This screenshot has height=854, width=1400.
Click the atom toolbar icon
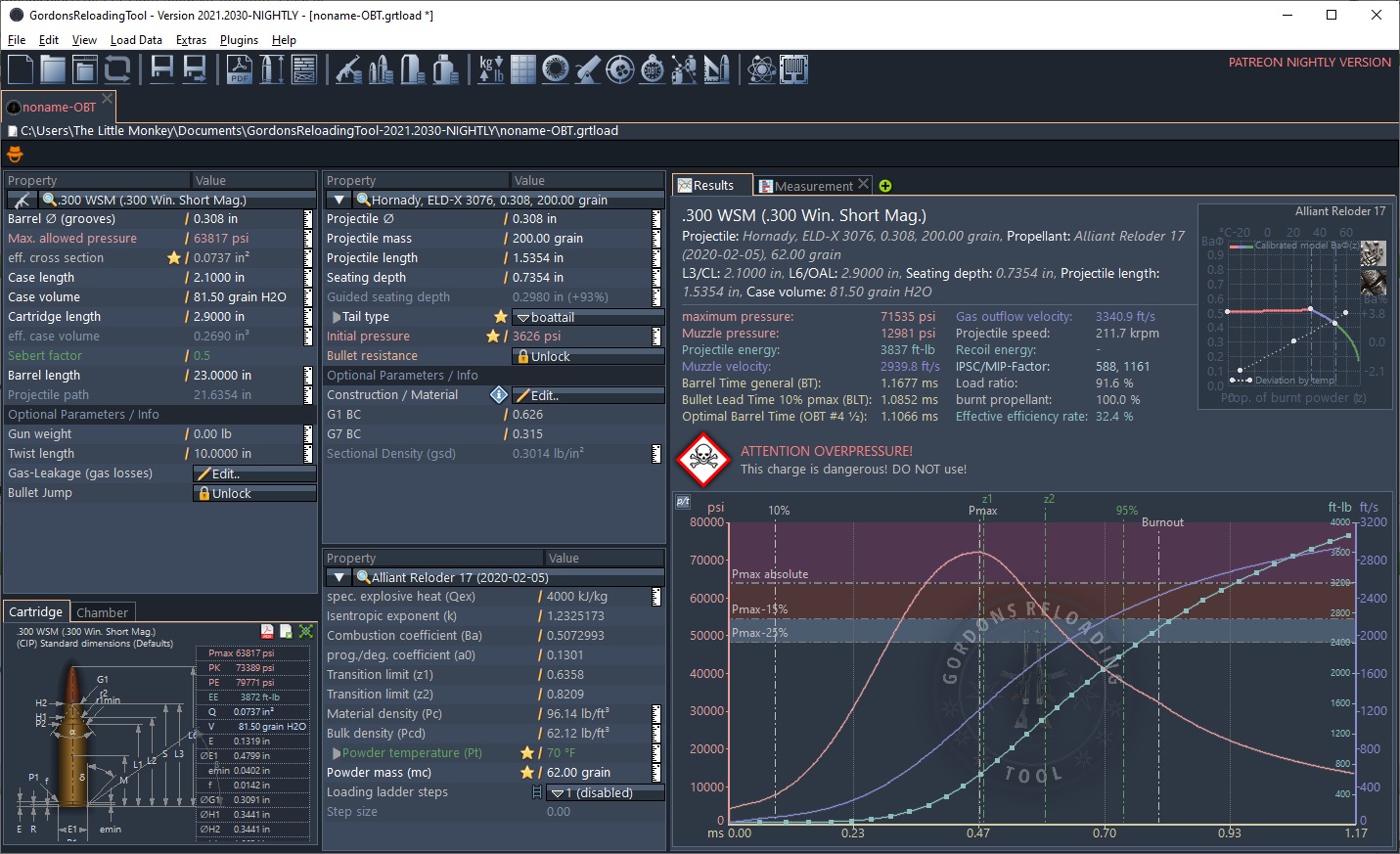[761, 69]
